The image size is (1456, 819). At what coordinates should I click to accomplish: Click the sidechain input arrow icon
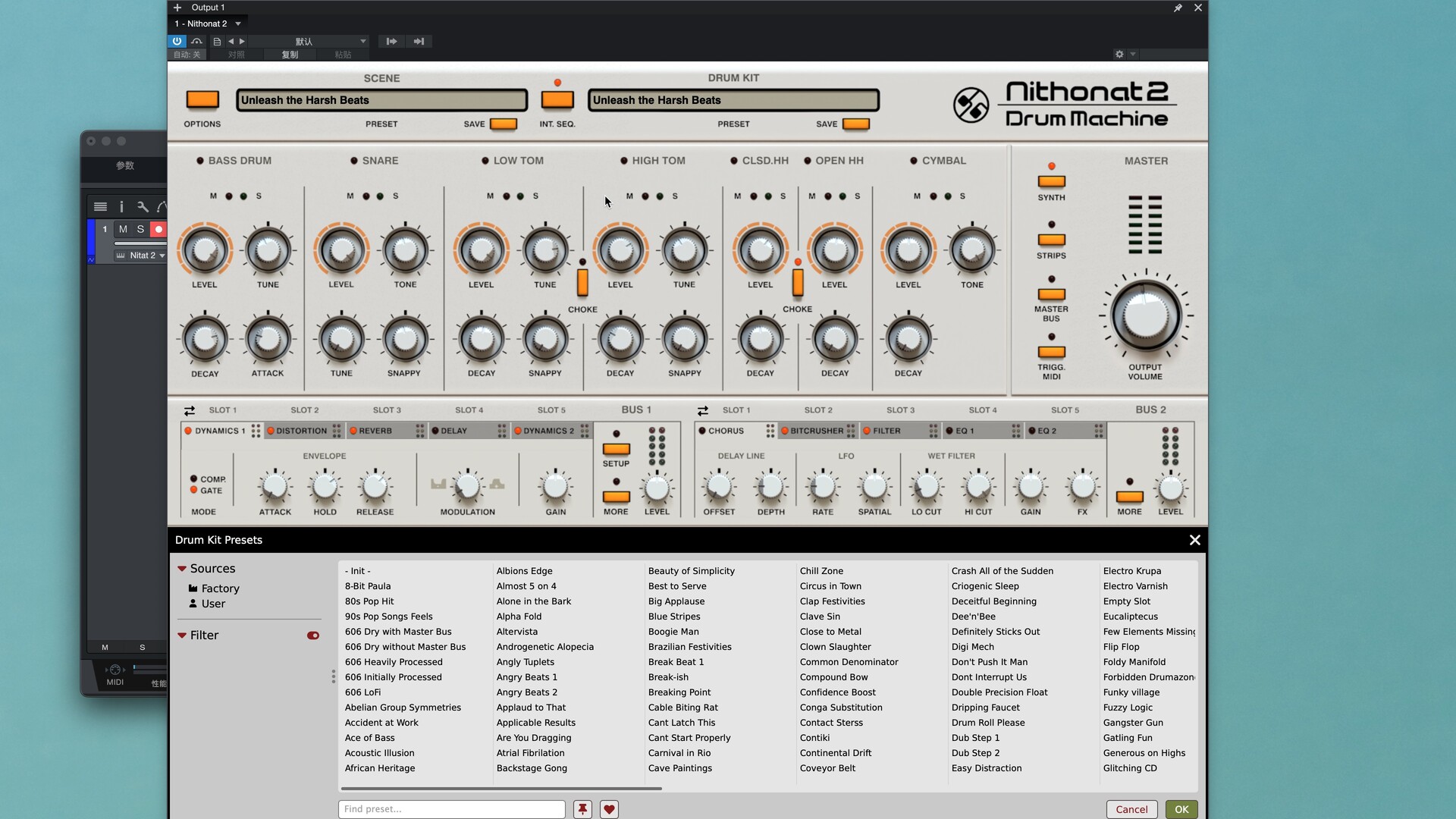(x=391, y=42)
